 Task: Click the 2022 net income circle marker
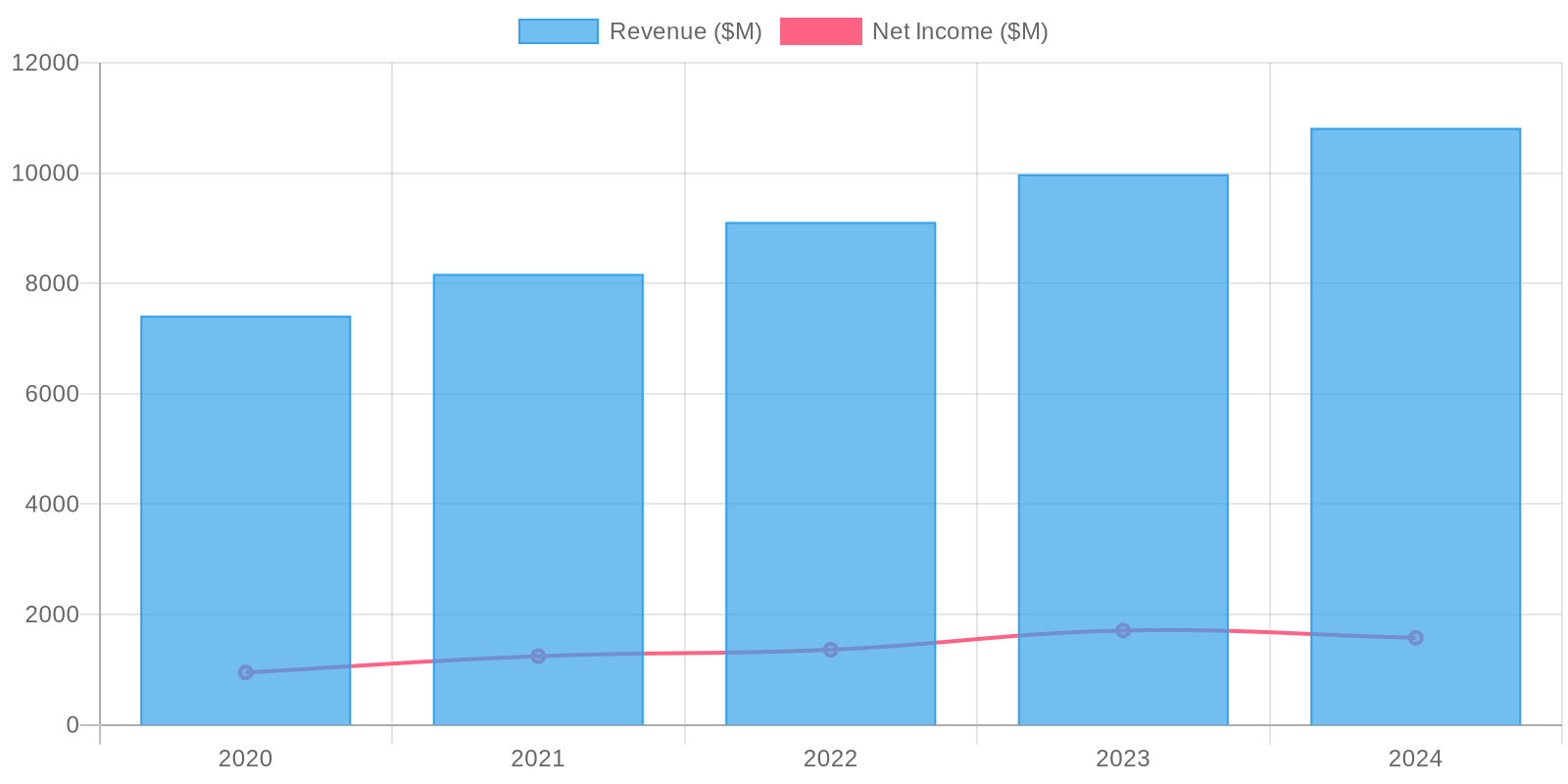coord(831,650)
